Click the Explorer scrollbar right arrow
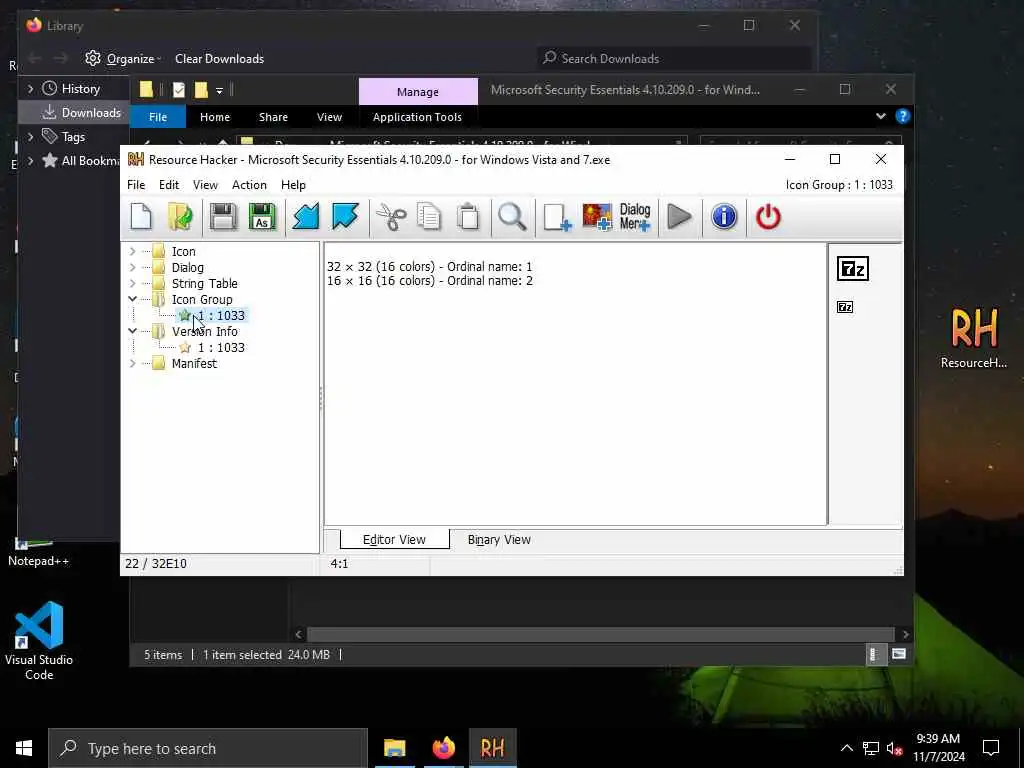This screenshot has width=1024, height=768. click(905, 634)
